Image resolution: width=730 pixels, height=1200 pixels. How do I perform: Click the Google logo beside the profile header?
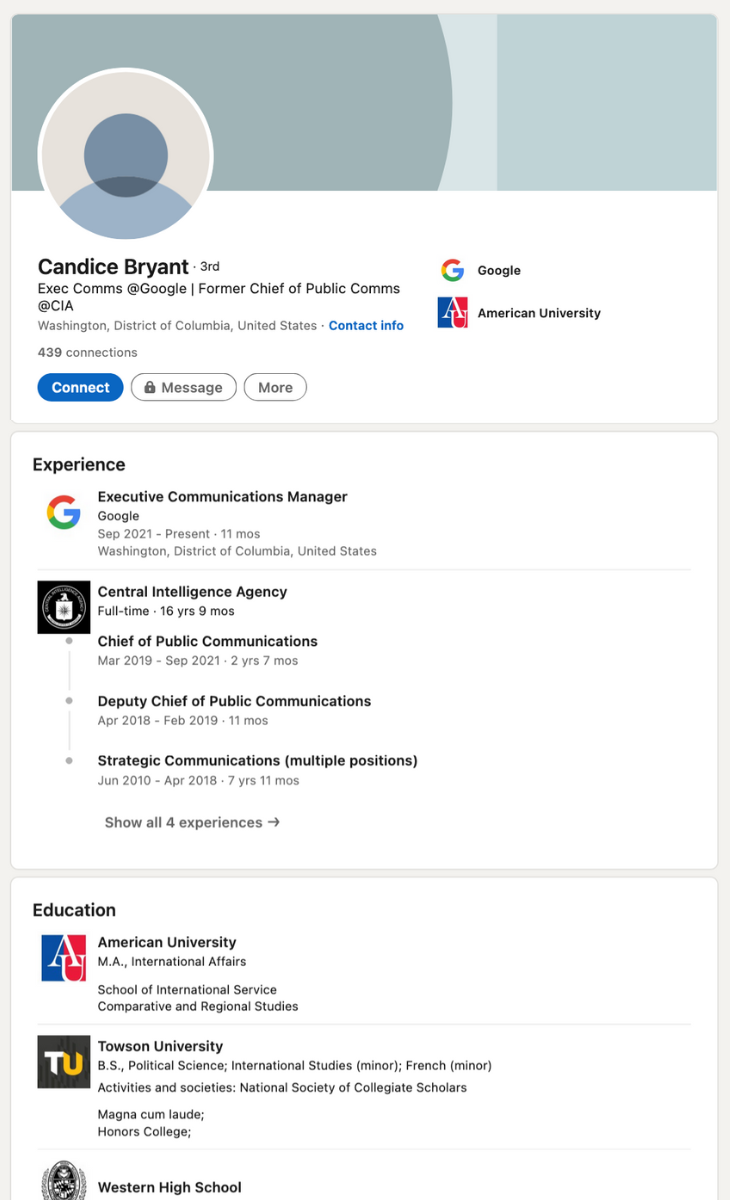point(453,270)
